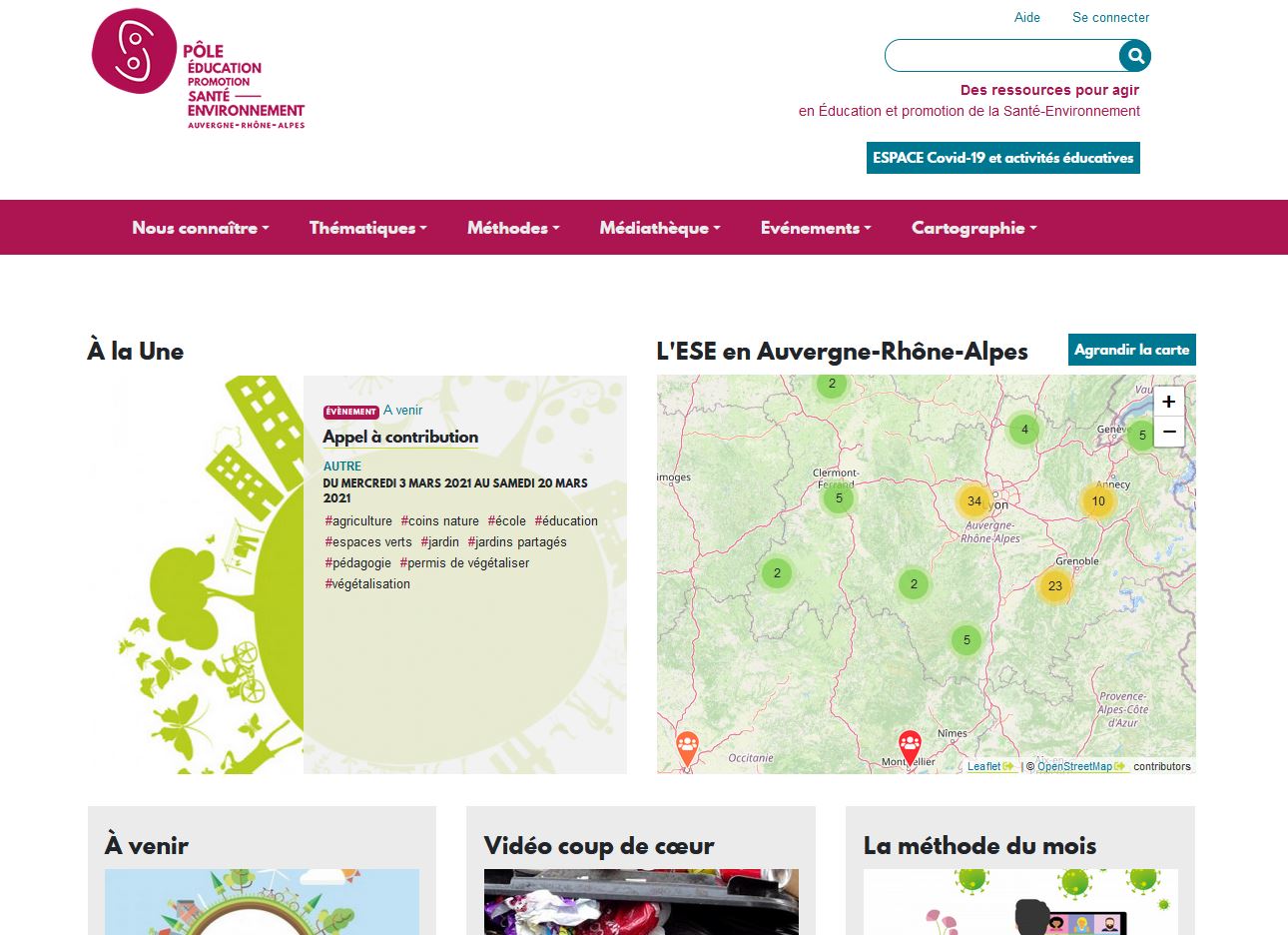Expand the Médiathèque menu
The image size is (1288, 935).
[x=660, y=228]
